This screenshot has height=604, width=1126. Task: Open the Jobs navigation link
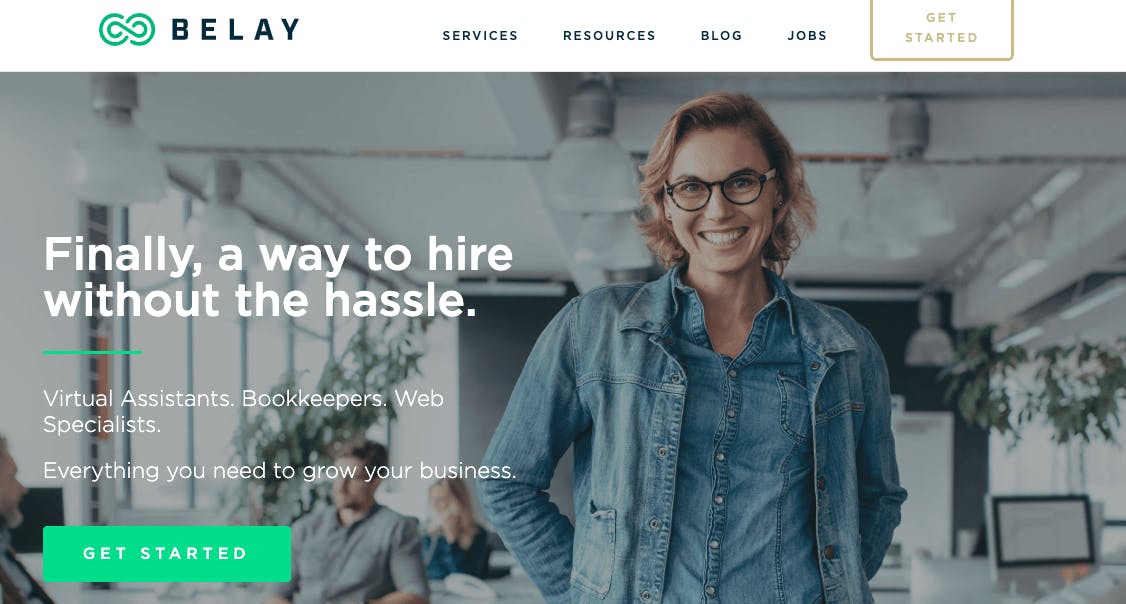pyautogui.click(x=807, y=36)
